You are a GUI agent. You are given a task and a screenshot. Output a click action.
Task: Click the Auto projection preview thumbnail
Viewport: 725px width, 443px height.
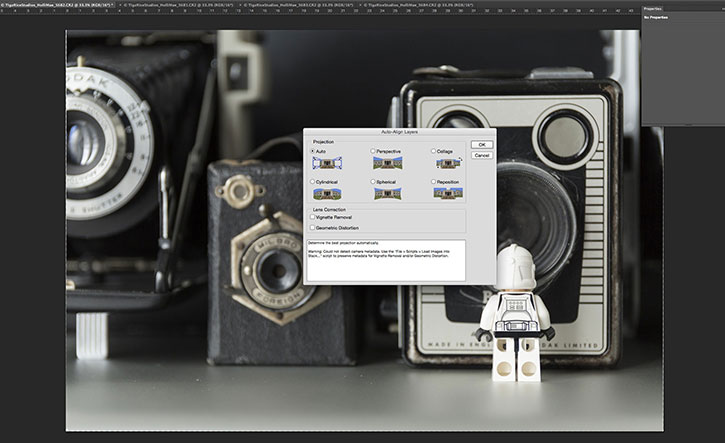327,163
